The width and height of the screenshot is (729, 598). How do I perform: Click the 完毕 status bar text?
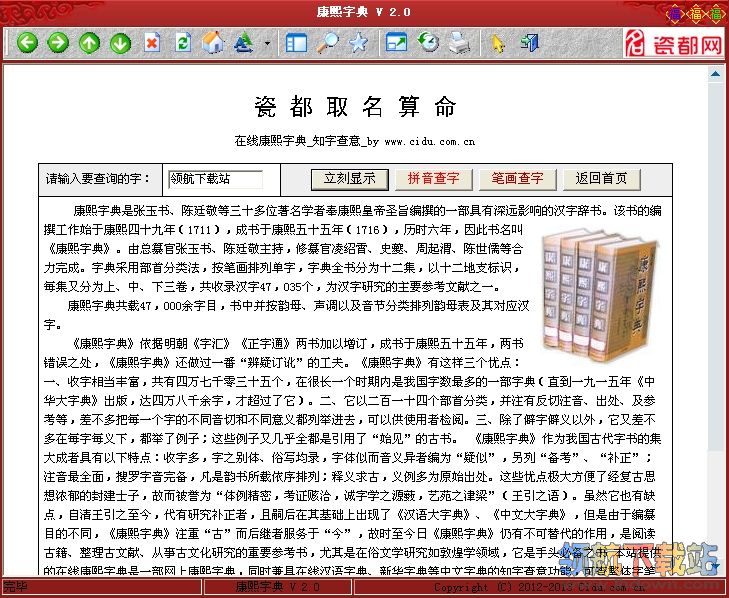pyautogui.click(x=15, y=587)
